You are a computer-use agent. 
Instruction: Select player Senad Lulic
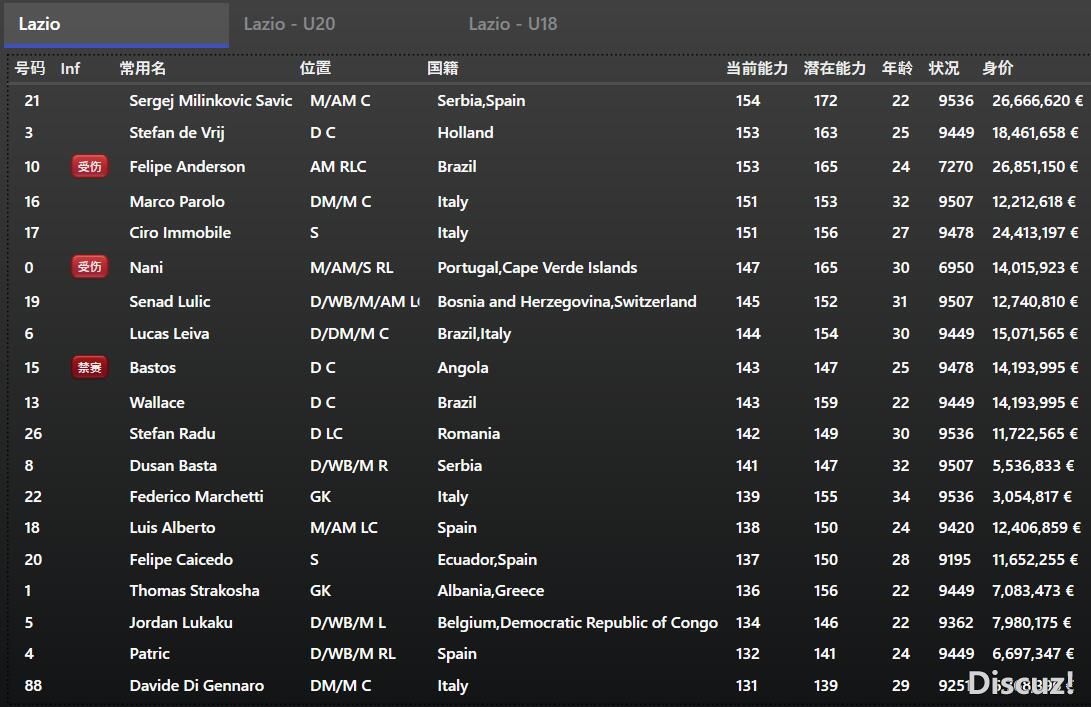click(x=170, y=302)
